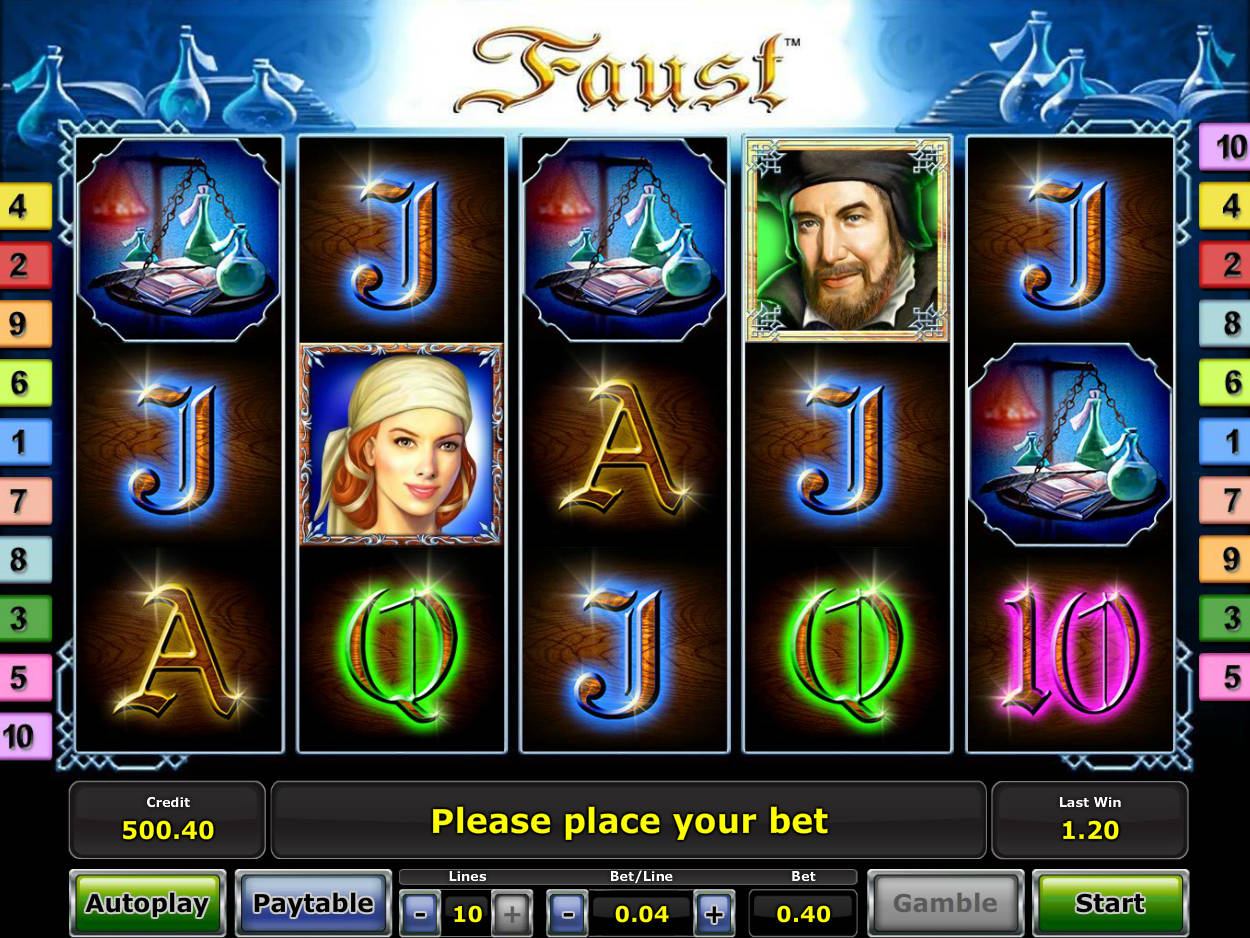Click the golden A symbol on middle reel
Screen dimensions: 1250x938
coord(624,445)
